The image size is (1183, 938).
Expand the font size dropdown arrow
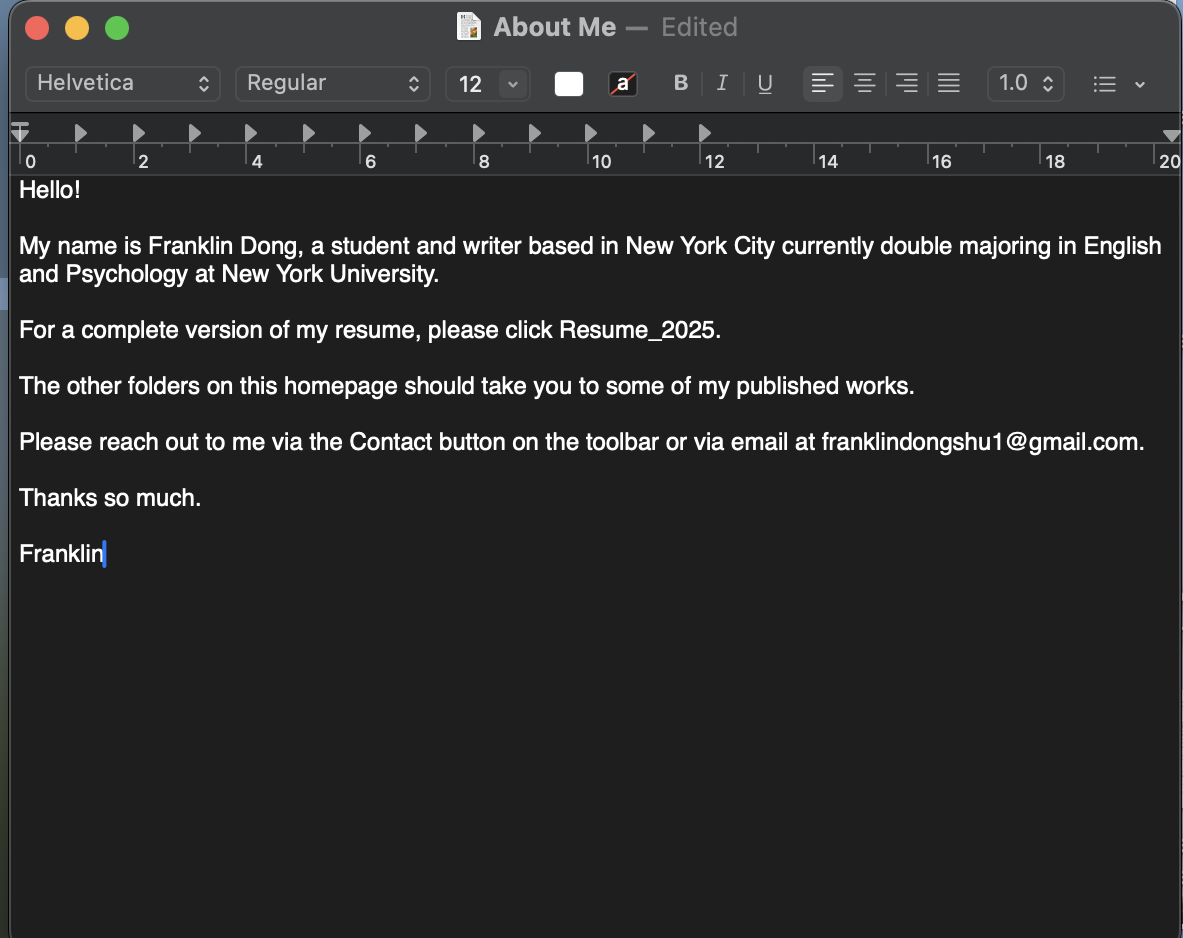(513, 83)
